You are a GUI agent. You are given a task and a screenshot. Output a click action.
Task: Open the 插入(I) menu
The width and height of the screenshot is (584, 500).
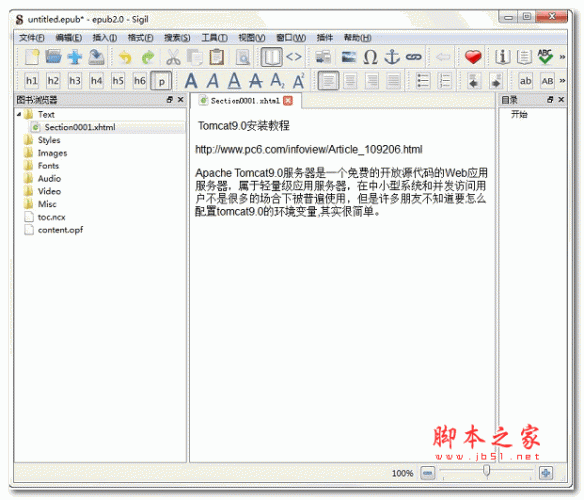[x=105, y=38]
